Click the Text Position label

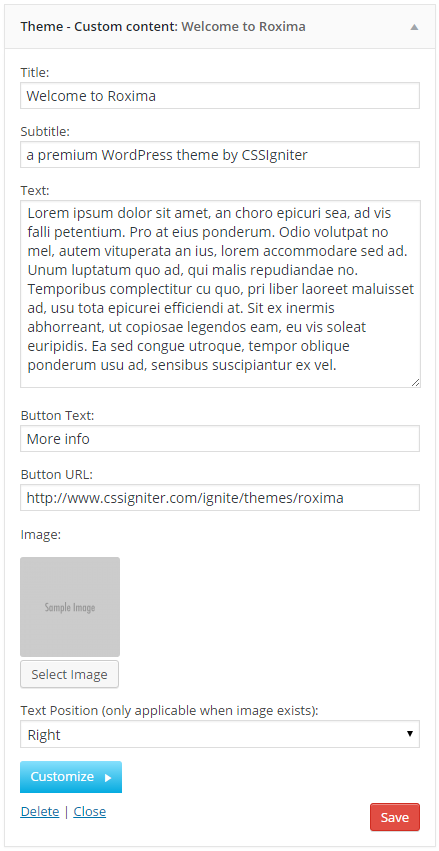click(x=169, y=710)
